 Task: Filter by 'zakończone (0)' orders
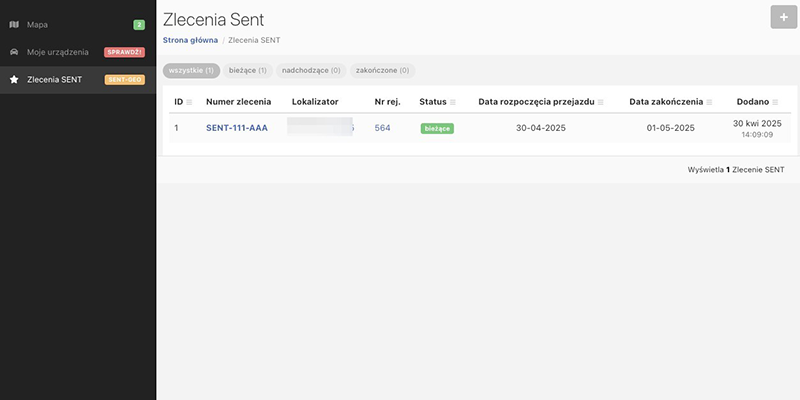coord(383,71)
